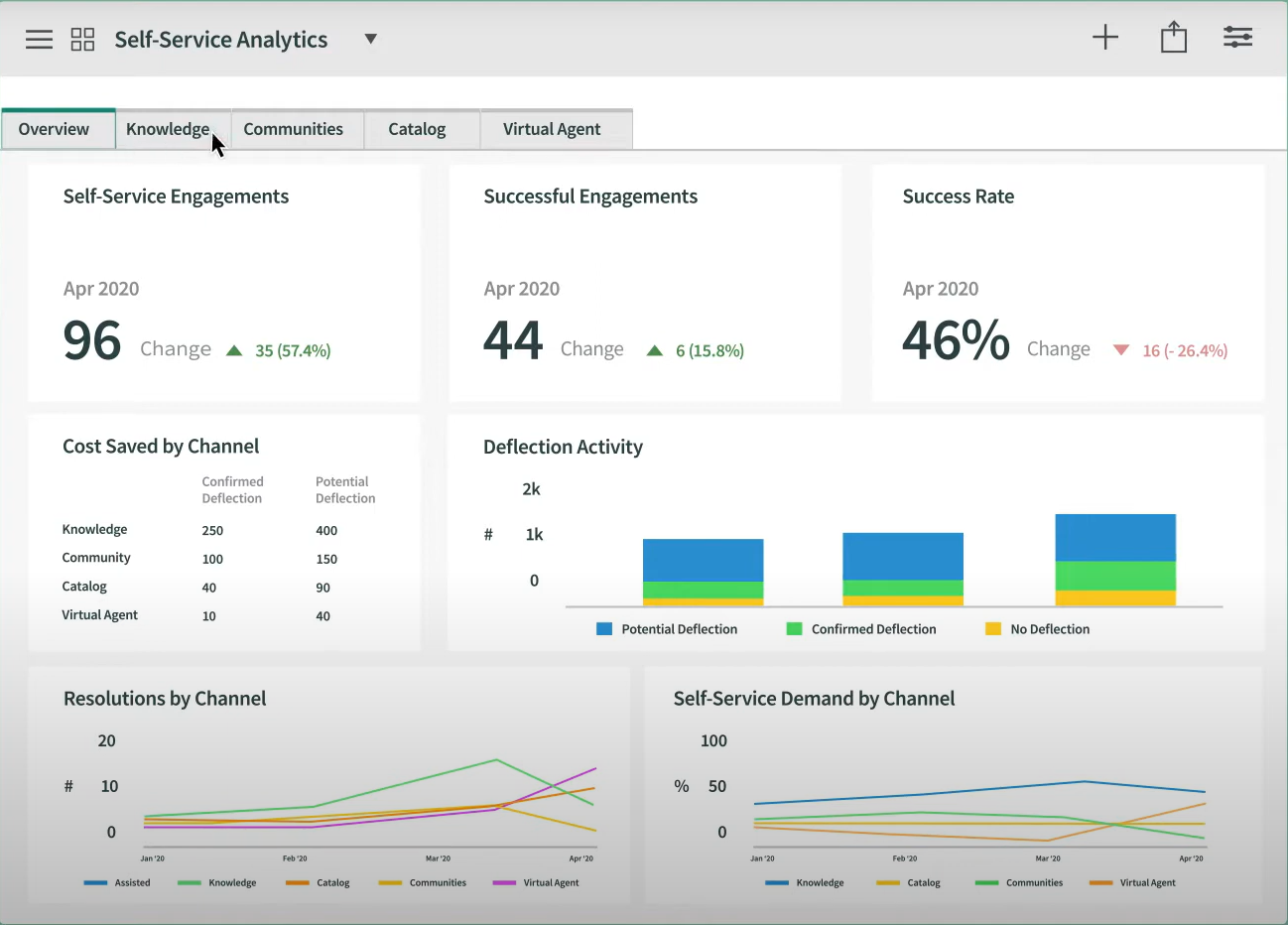The height and width of the screenshot is (925, 1288).
Task: Click red down arrow in Success Rate
Action: click(x=1121, y=350)
